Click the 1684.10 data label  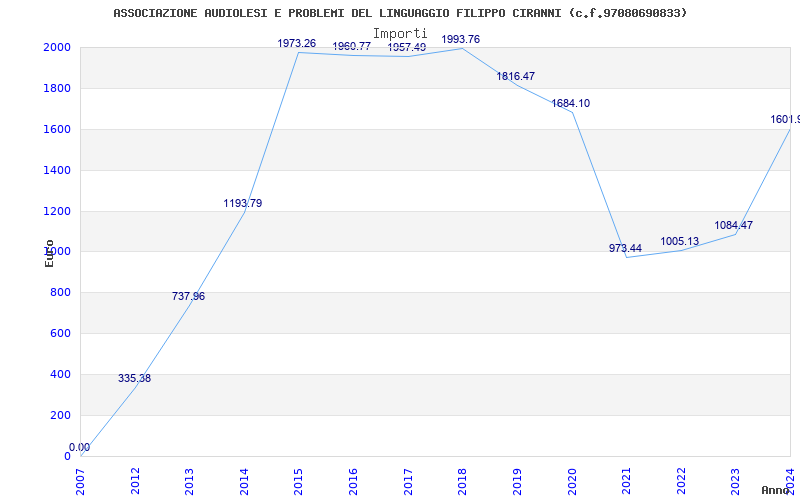(x=570, y=104)
